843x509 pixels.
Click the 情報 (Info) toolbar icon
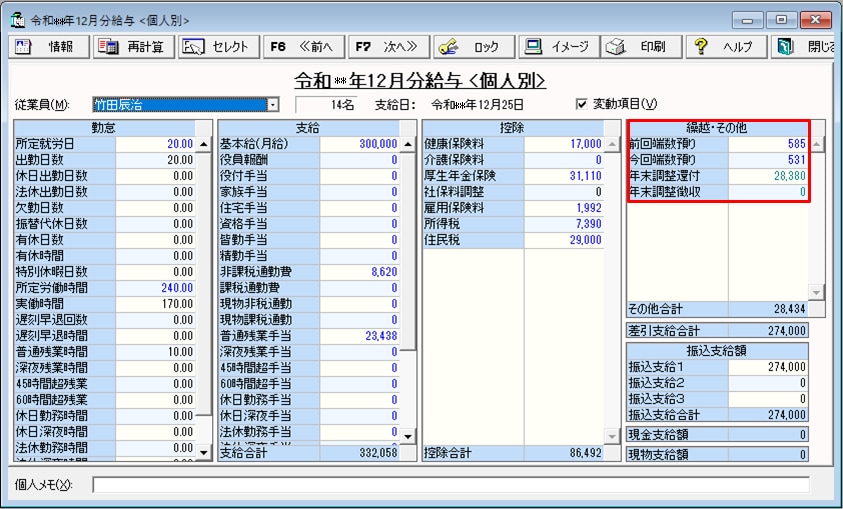[x=26, y=47]
